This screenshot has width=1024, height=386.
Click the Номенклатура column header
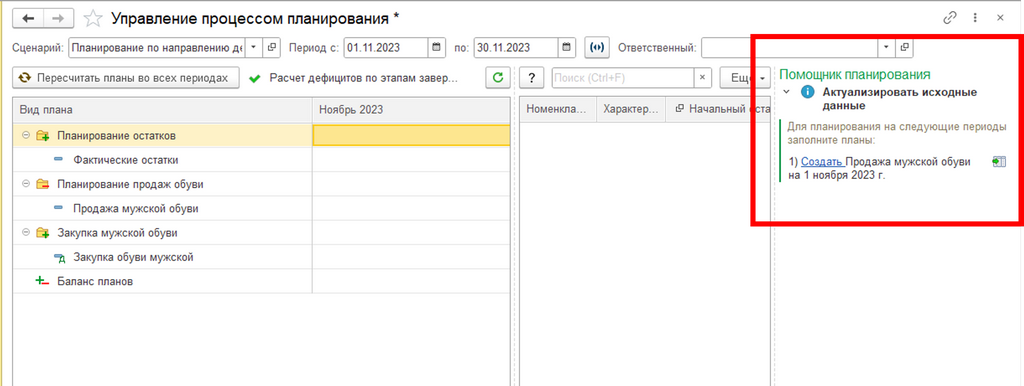click(x=558, y=110)
